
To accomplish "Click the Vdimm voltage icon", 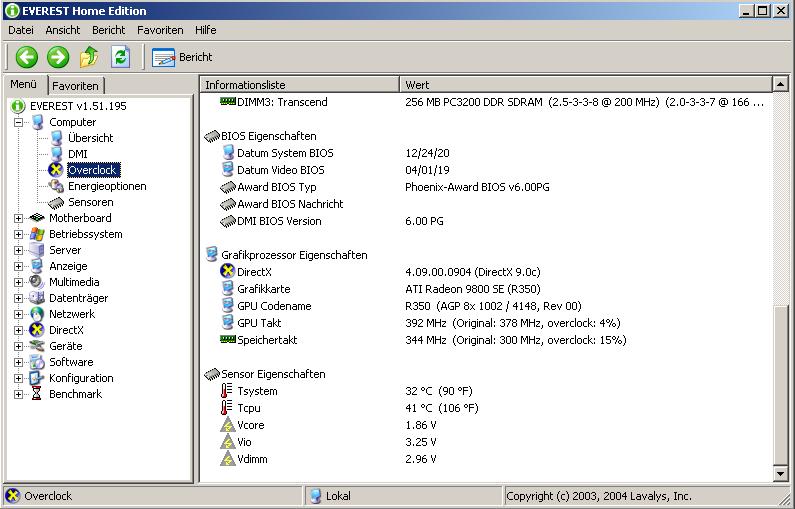I will (x=228, y=459).
